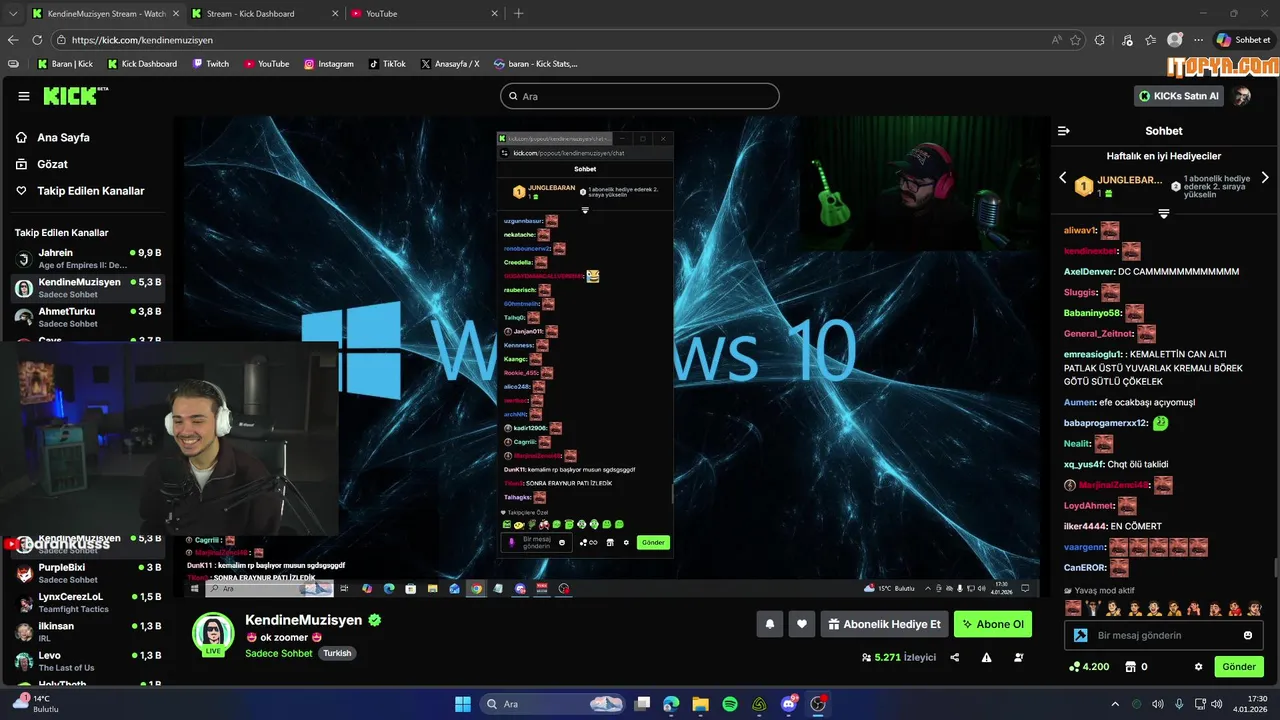
Task: Open Gözat in sidebar
Action: point(52,164)
